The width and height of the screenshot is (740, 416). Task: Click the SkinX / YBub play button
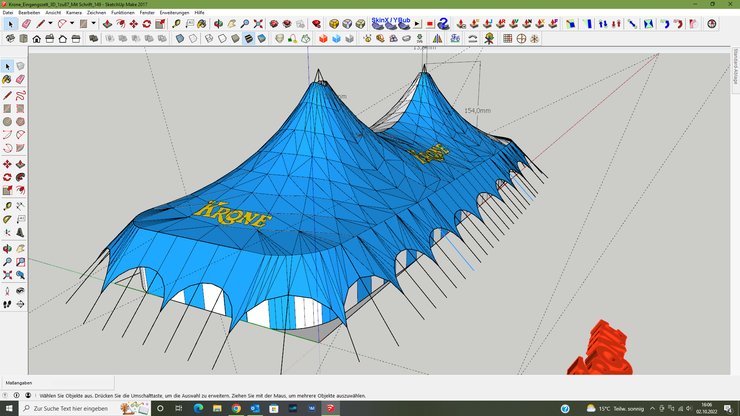(417, 24)
